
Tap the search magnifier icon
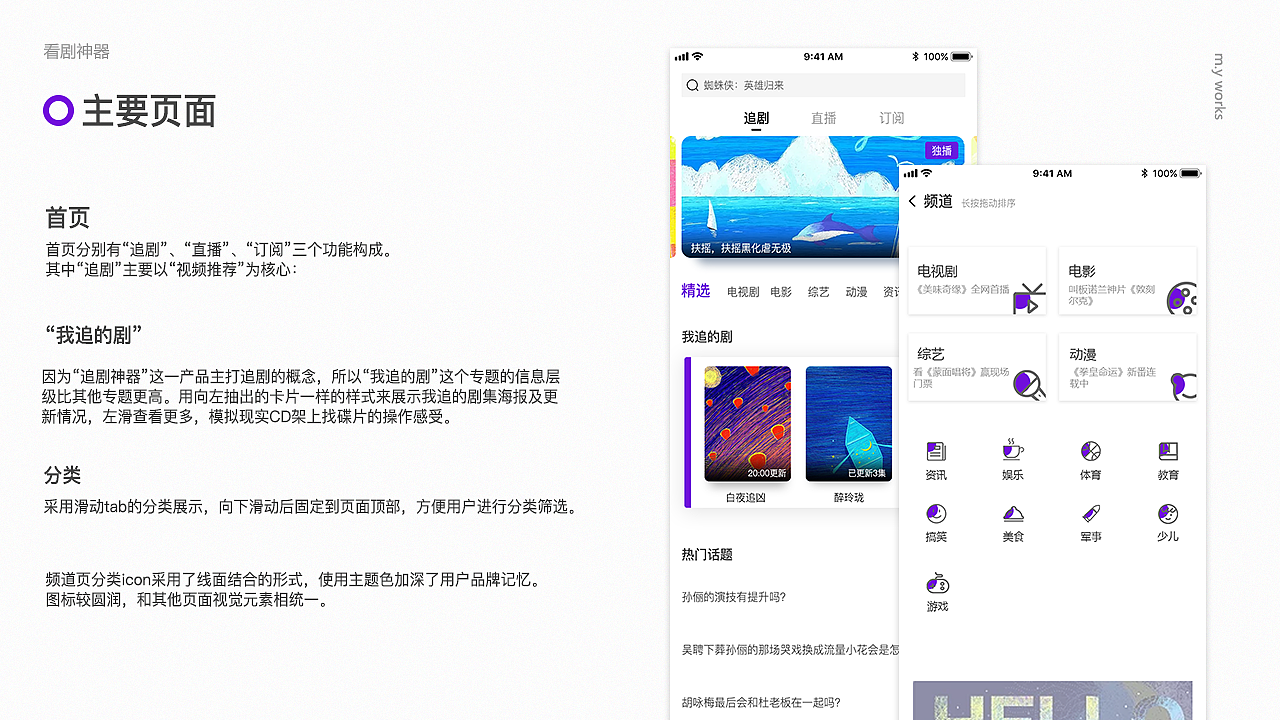tap(692, 86)
